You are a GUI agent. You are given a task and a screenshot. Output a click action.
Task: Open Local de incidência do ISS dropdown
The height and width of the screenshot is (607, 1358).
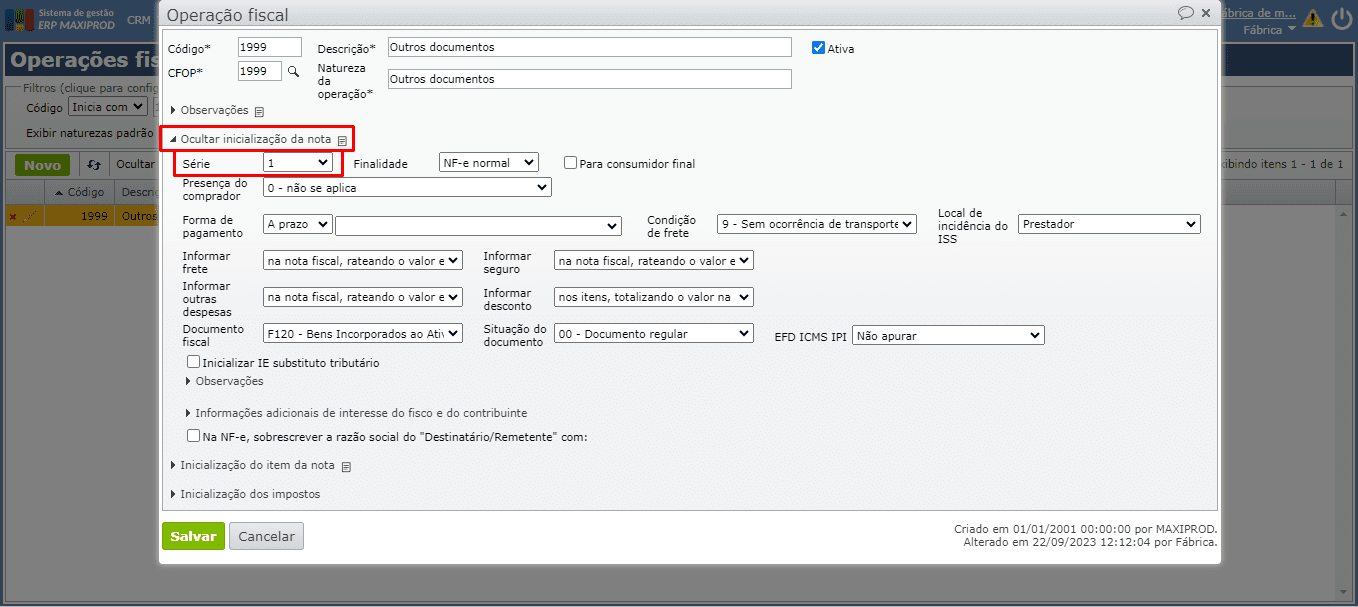[x=1109, y=224]
